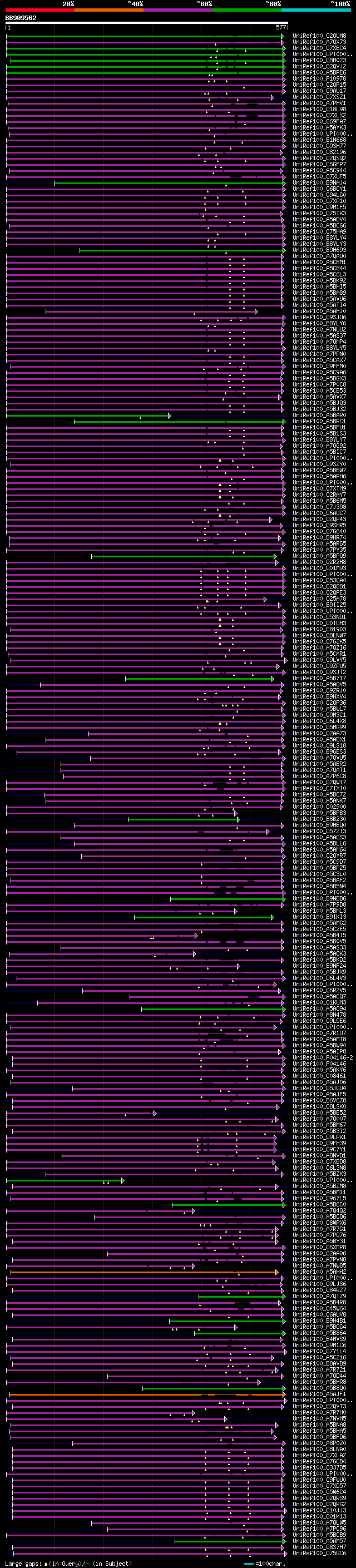Click the query end position 577
This screenshot has height=1568, width=356.
pyautogui.click(x=281, y=27)
